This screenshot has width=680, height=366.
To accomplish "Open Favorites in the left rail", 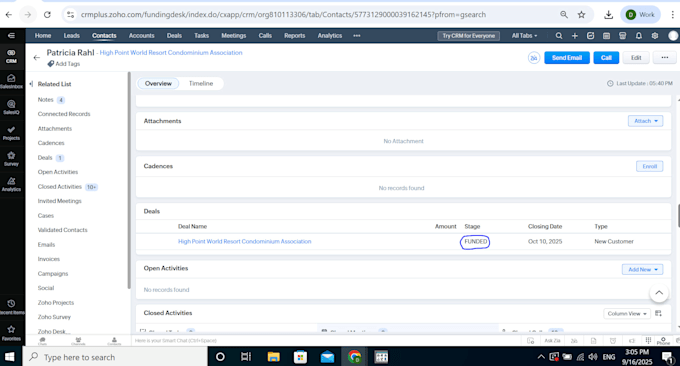I will (x=11, y=333).
